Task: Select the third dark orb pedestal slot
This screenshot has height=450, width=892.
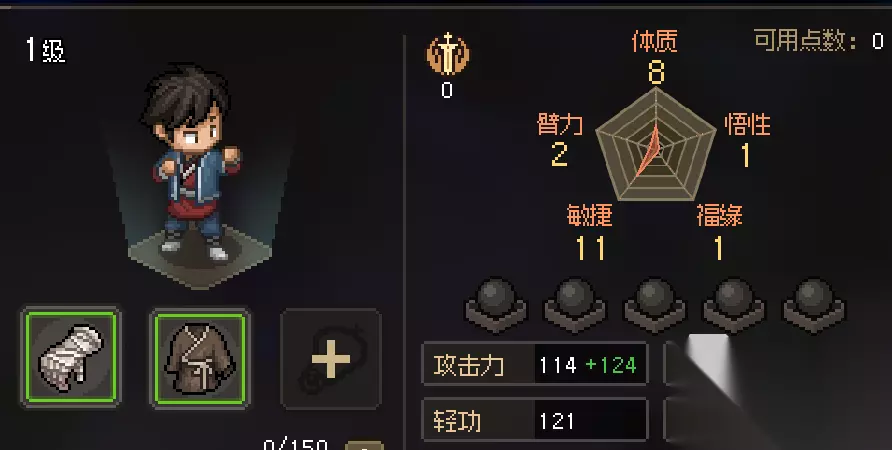Action: [655, 305]
